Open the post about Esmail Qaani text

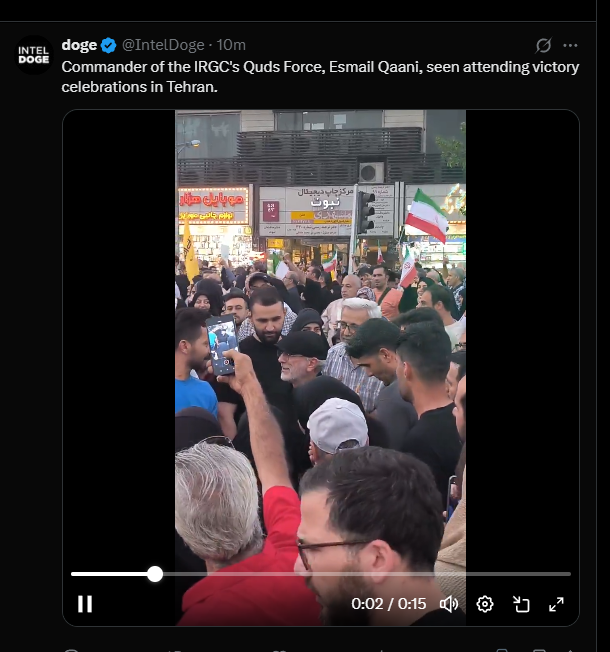(320, 77)
